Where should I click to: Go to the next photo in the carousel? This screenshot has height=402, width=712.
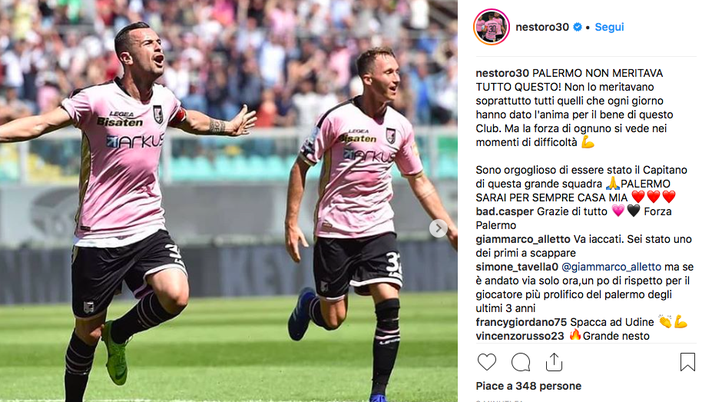(438, 228)
